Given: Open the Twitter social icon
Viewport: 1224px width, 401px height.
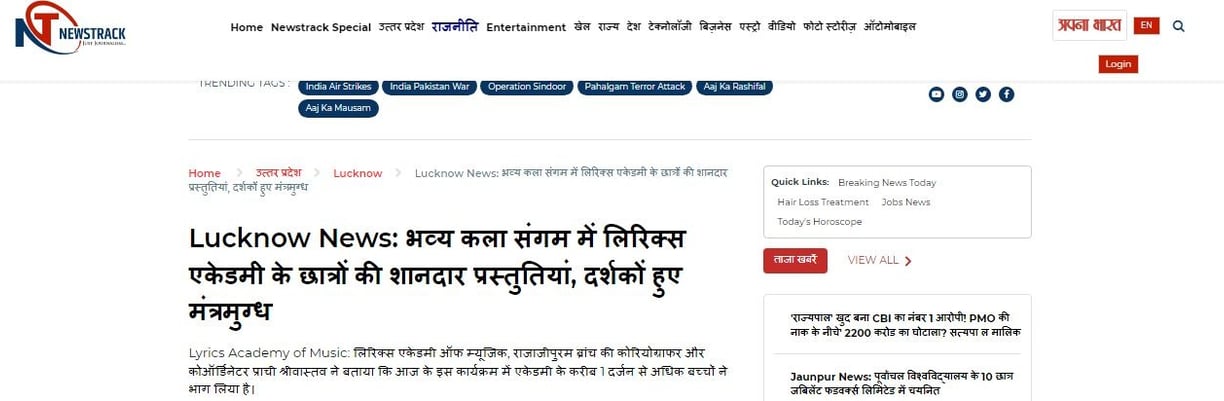Looking at the screenshot, I should tap(983, 94).
